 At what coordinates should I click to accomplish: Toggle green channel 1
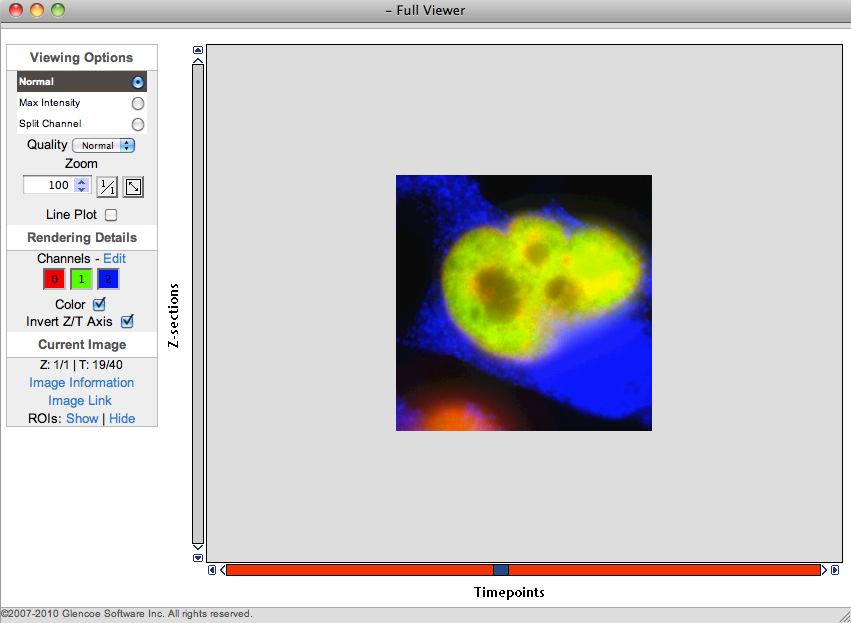tap(81, 280)
